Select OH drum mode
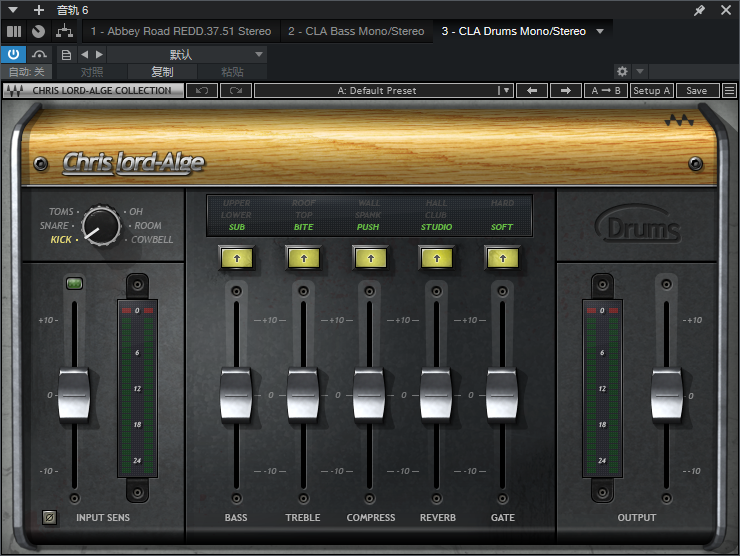The width and height of the screenshot is (740, 556). coord(136,211)
